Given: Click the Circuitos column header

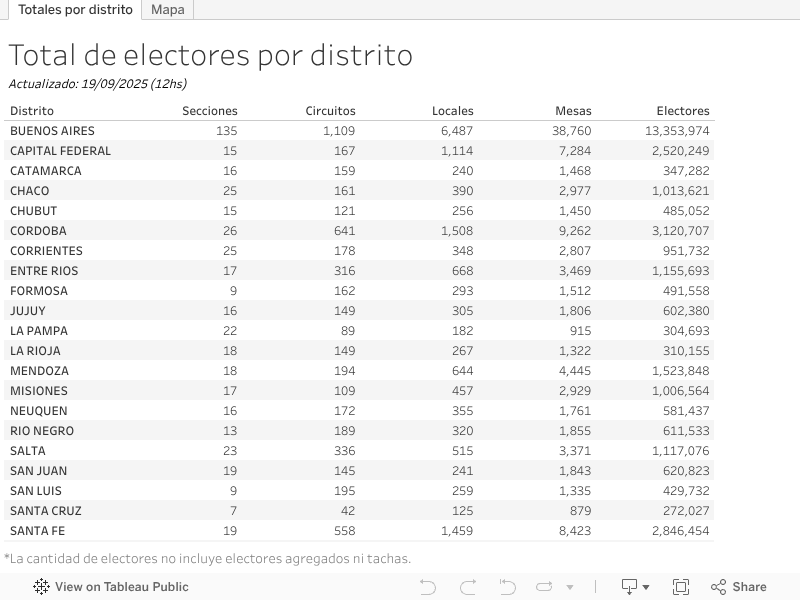Looking at the screenshot, I should point(330,111).
